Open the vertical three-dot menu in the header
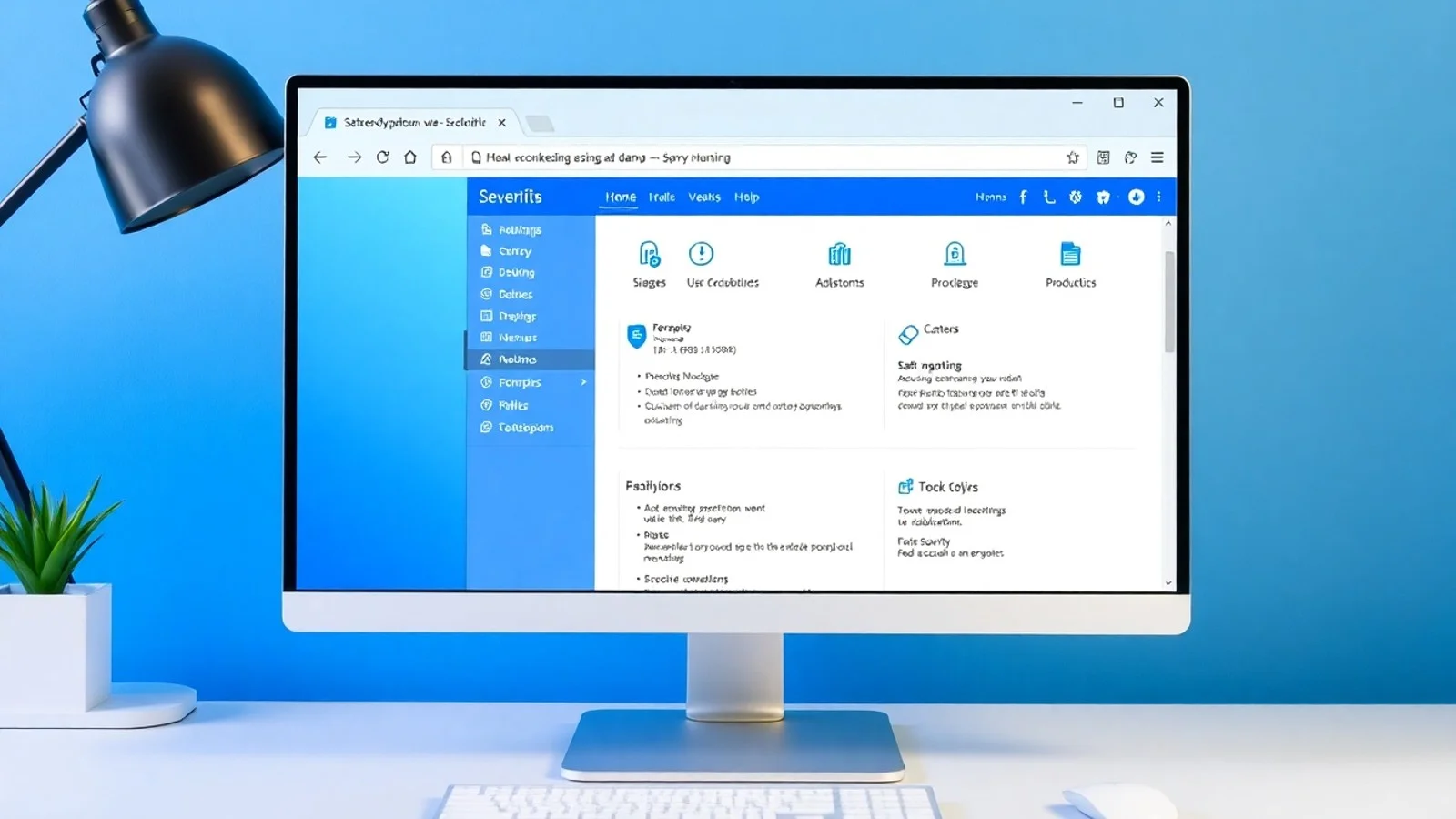The image size is (1456, 819). pyautogui.click(x=1158, y=197)
